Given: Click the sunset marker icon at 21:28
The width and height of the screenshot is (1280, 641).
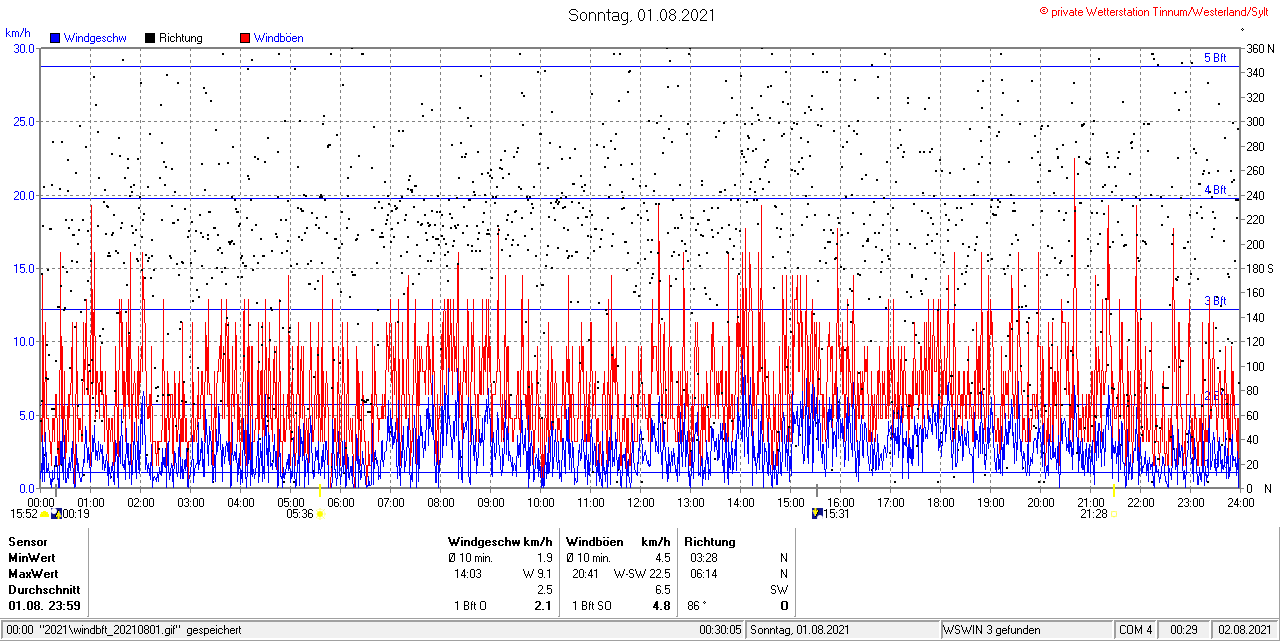Looking at the screenshot, I should (x=1114, y=514).
